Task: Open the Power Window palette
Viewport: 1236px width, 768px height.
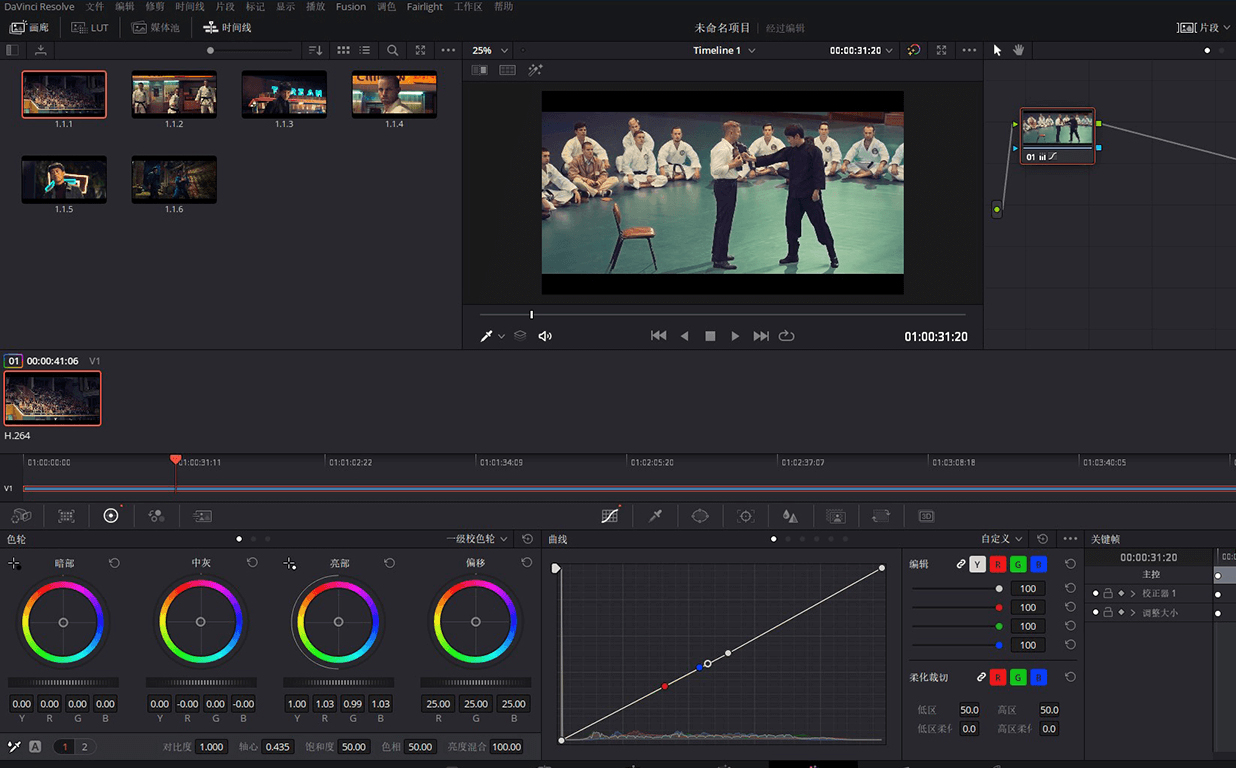Action: (700, 516)
